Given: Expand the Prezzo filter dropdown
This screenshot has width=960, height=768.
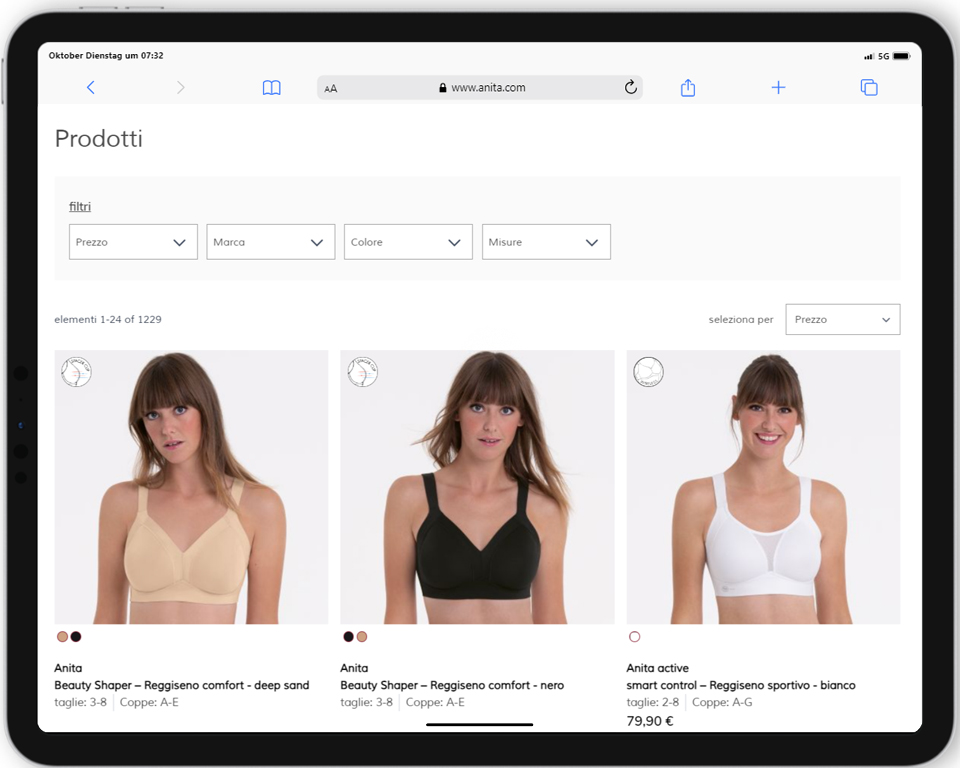Looking at the screenshot, I should click(133, 242).
